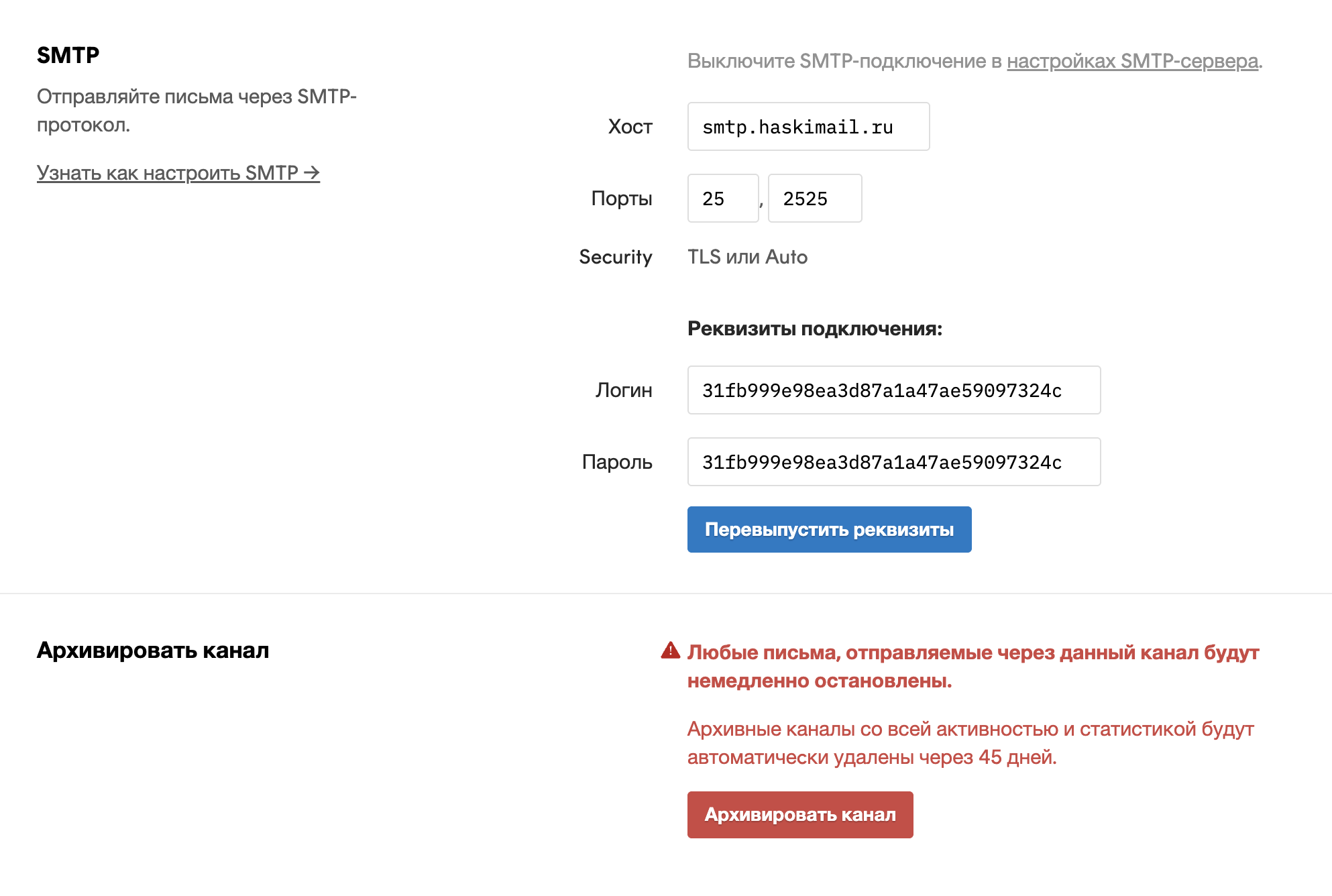Click the Реквизиты подключения label
Viewport: 1332px width, 896px height.
point(815,329)
